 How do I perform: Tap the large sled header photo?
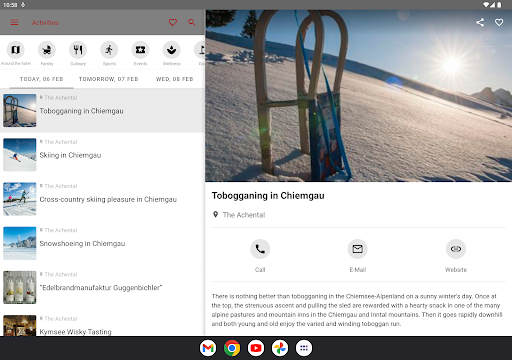(358, 96)
